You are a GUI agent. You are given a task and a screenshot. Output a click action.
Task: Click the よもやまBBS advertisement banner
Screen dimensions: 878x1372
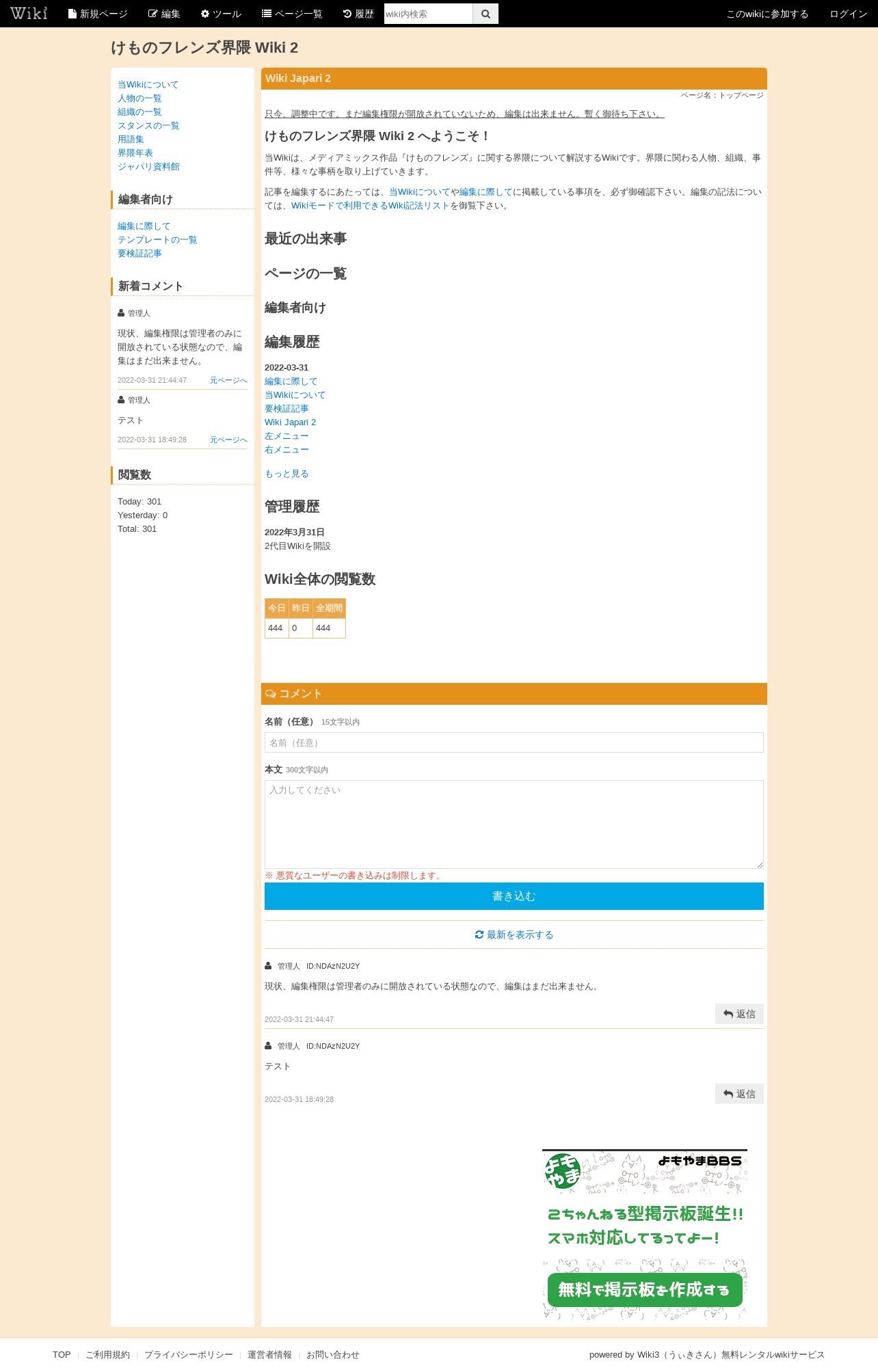point(645,1235)
